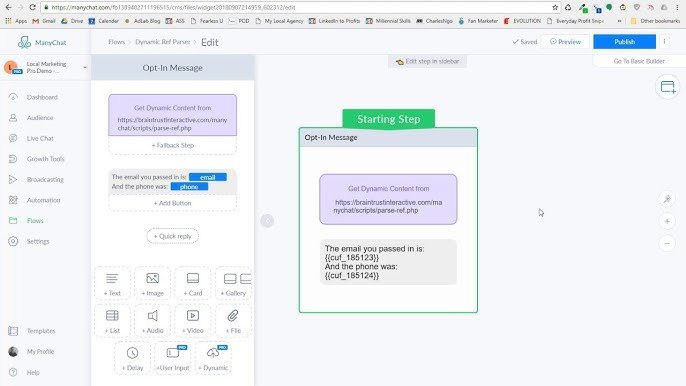Image resolution: width=686 pixels, height=386 pixels.
Task: Open the Other bookmarks folder
Action: 655,21
